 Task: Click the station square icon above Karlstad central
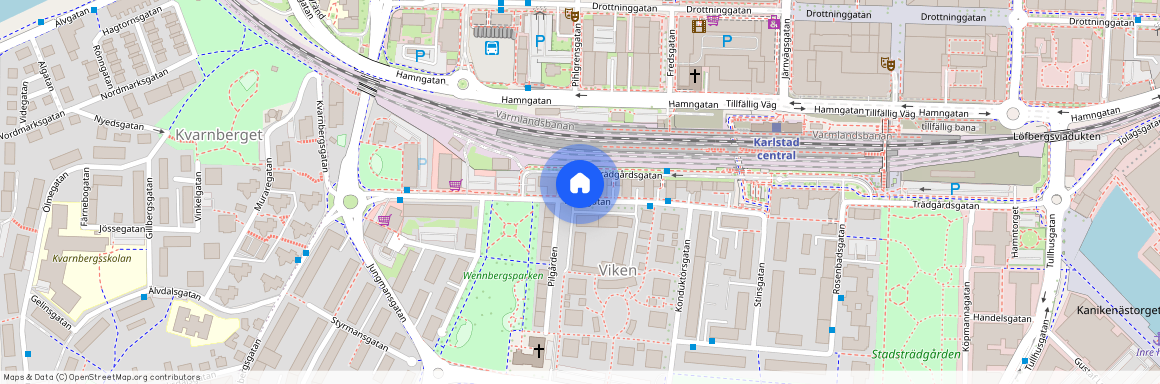click(x=776, y=127)
